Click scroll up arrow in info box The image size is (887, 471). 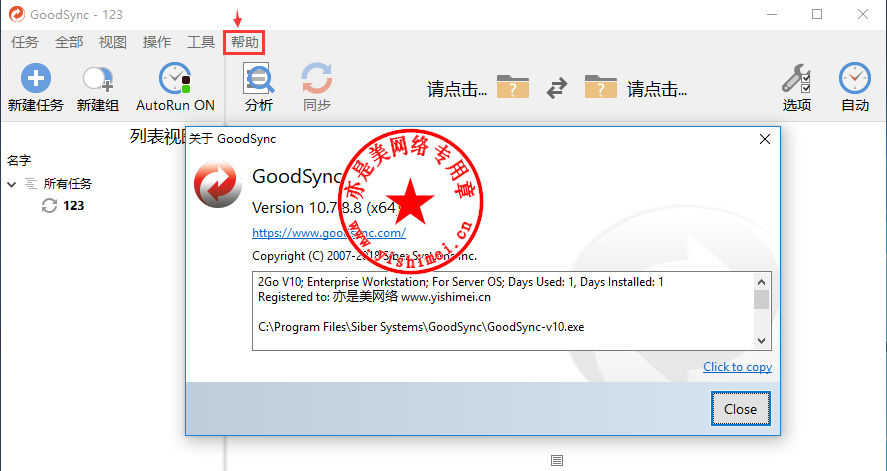(761, 282)
